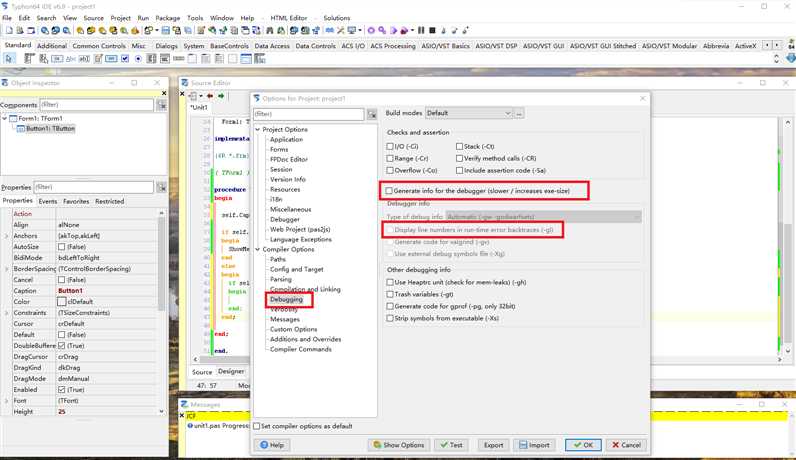
Task: Collapse the Compiler Options tree node
Action: tap(257, 249)
